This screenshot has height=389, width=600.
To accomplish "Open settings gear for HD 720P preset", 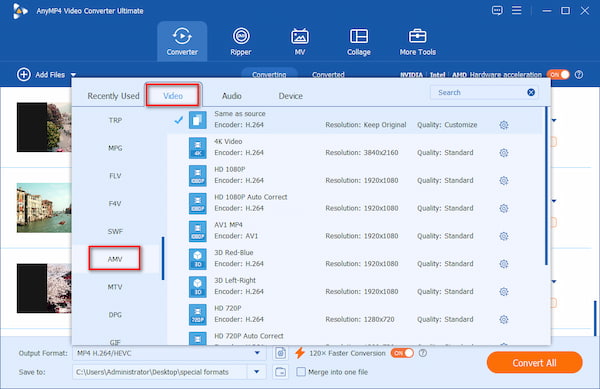I will [x=504, y=319].
